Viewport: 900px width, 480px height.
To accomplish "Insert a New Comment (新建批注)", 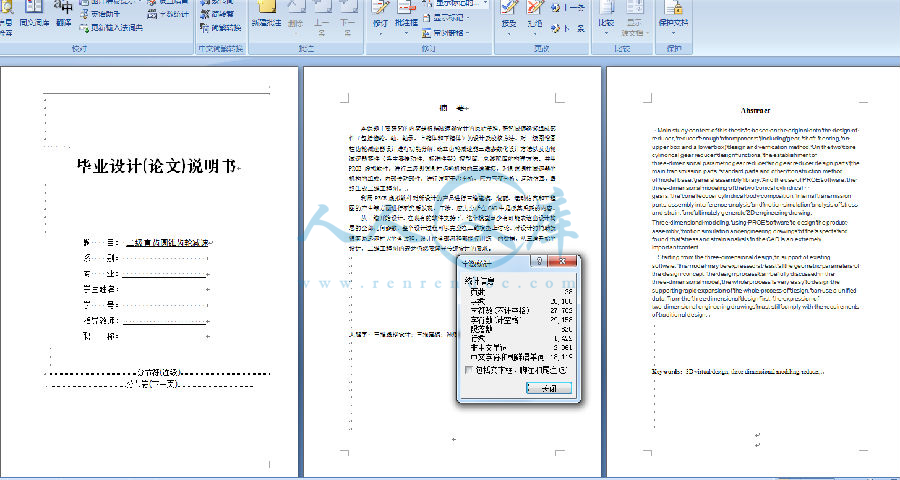I will [x=266, y=15].
